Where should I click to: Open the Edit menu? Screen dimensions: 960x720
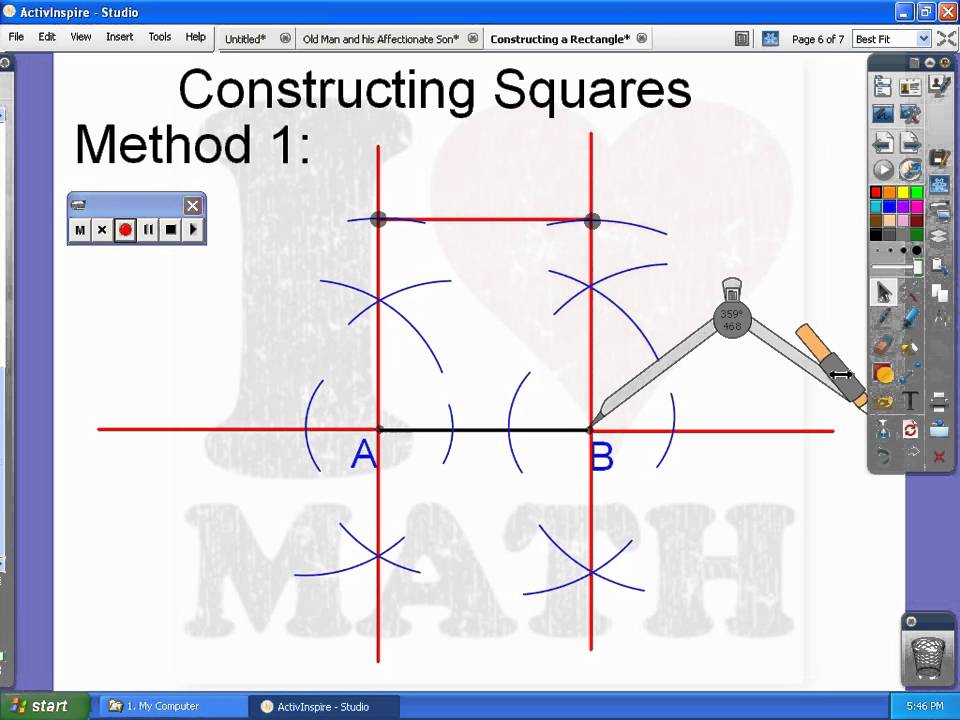click(x=47, y=37)
